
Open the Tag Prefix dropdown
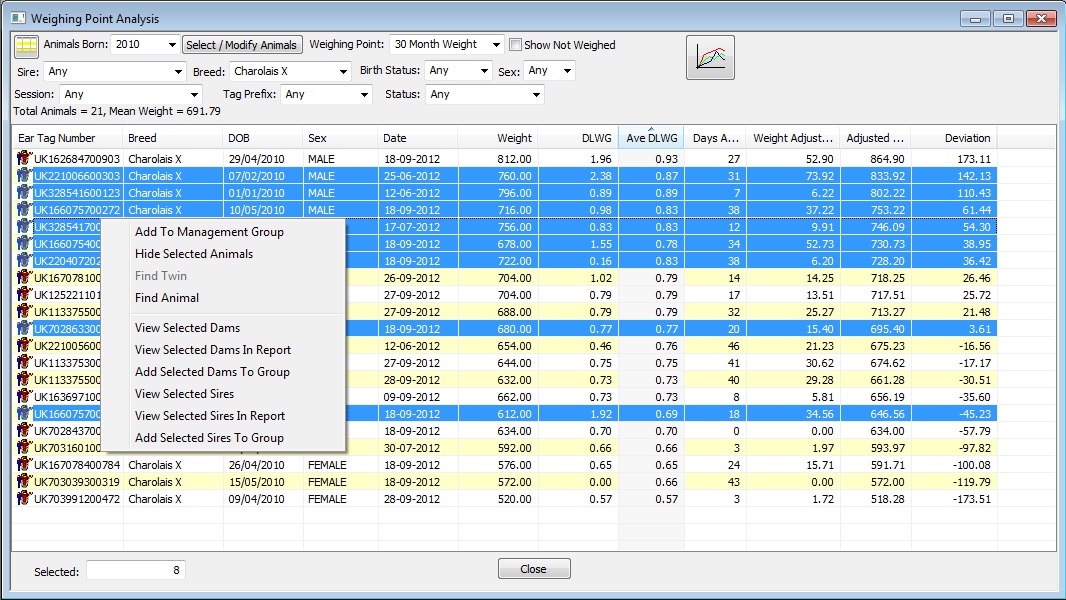point(365,94)
